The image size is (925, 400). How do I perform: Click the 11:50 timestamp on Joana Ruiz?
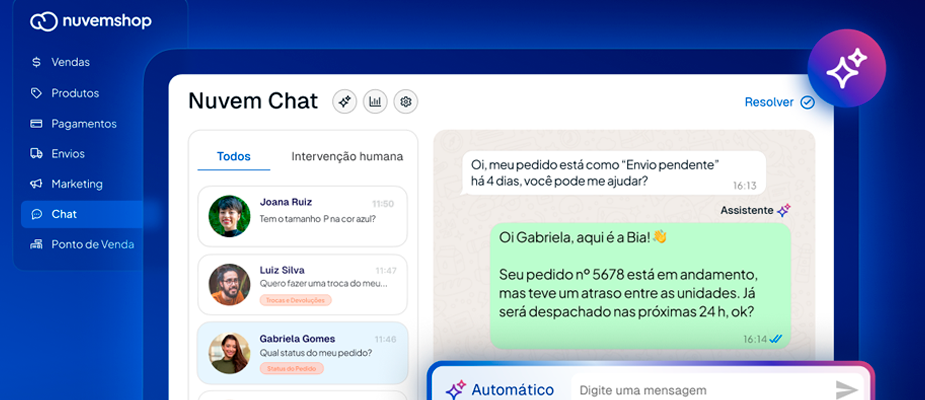pyautogui.click(x=383, y=204)
